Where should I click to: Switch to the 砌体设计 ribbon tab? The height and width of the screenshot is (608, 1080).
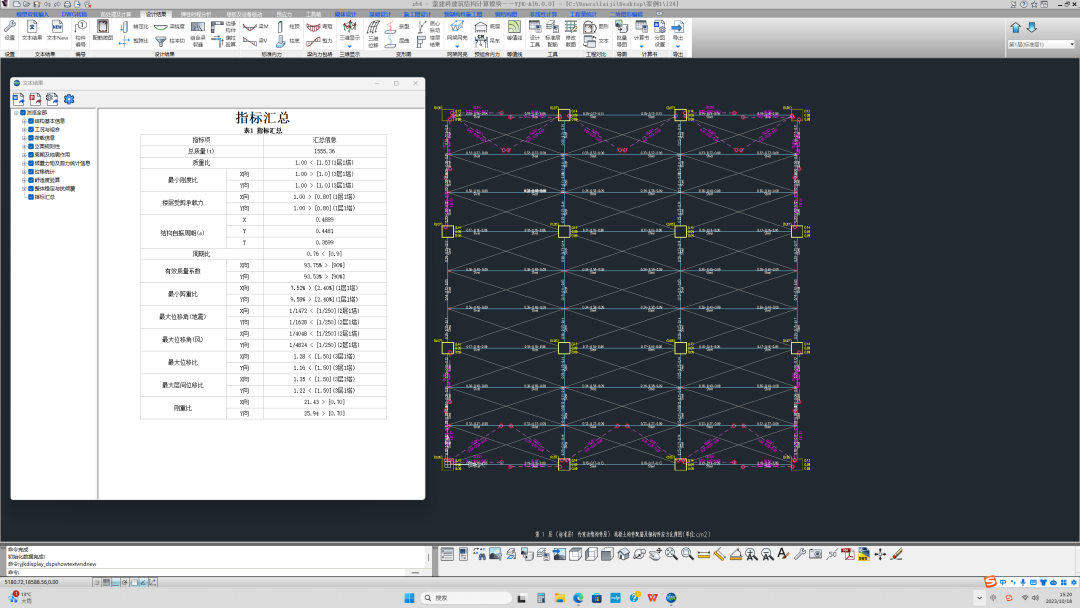(x=345, y=14)
